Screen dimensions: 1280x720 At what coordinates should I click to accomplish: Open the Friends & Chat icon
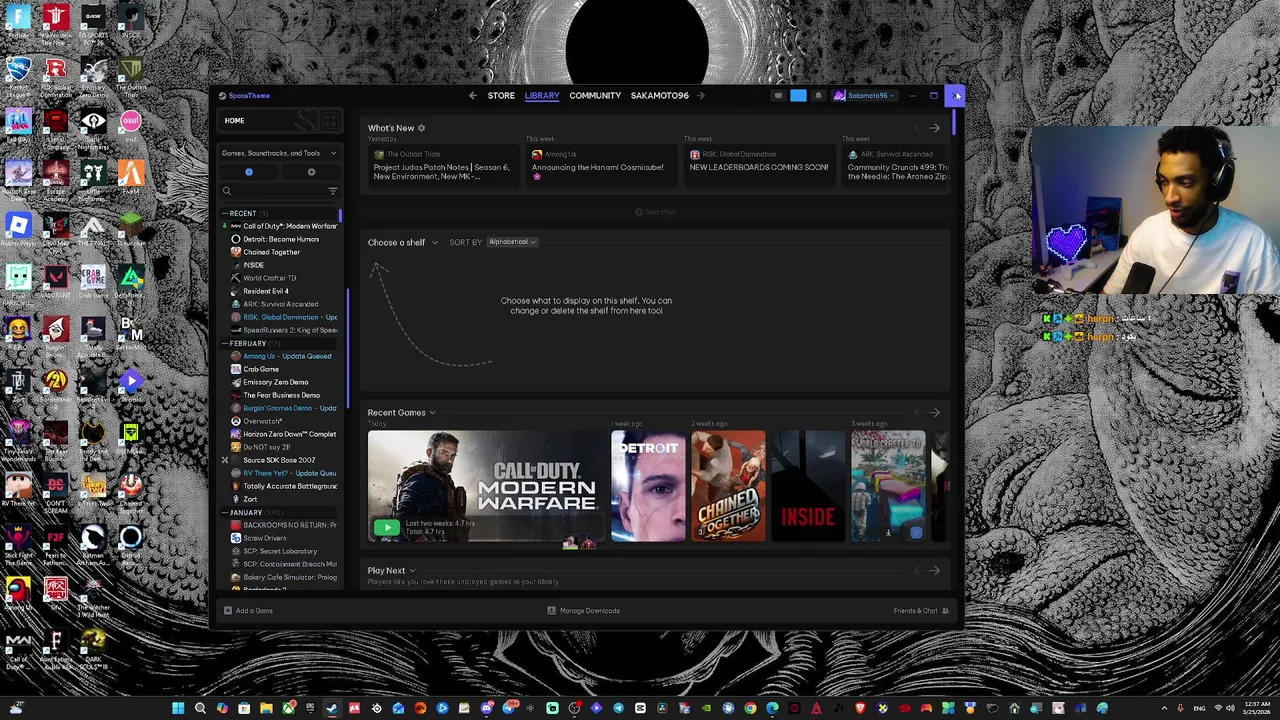945,611
